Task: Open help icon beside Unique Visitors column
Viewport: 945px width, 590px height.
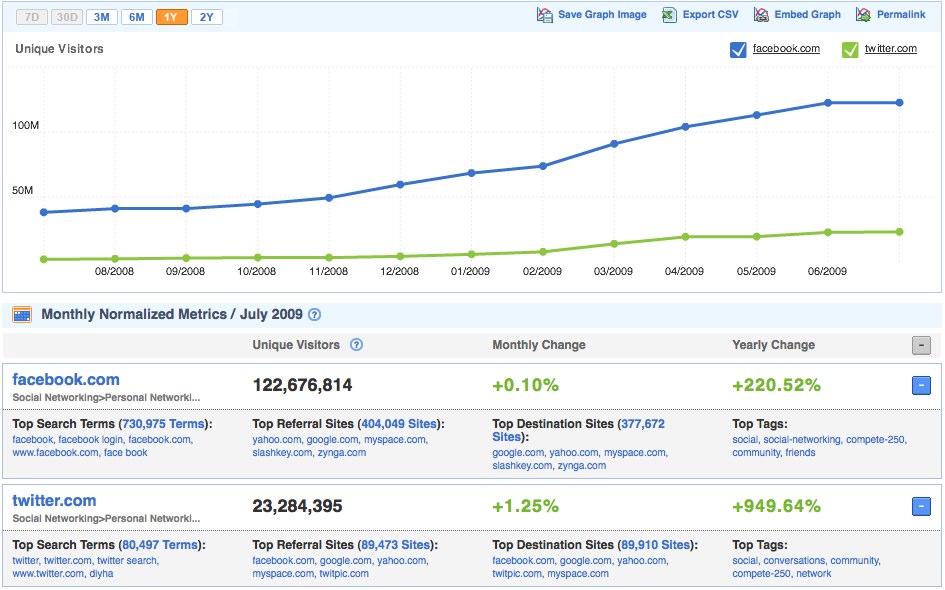Action: tap(357, 345)
